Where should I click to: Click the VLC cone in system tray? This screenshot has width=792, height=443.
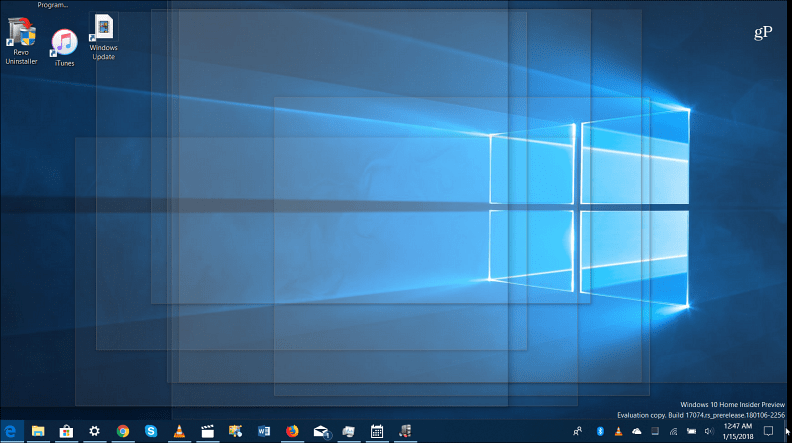click(618, 431)
